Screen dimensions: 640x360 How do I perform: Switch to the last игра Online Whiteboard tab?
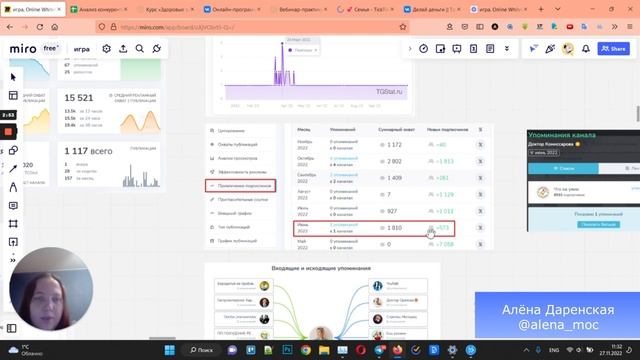pyautogui.click(x=499, y=9)
